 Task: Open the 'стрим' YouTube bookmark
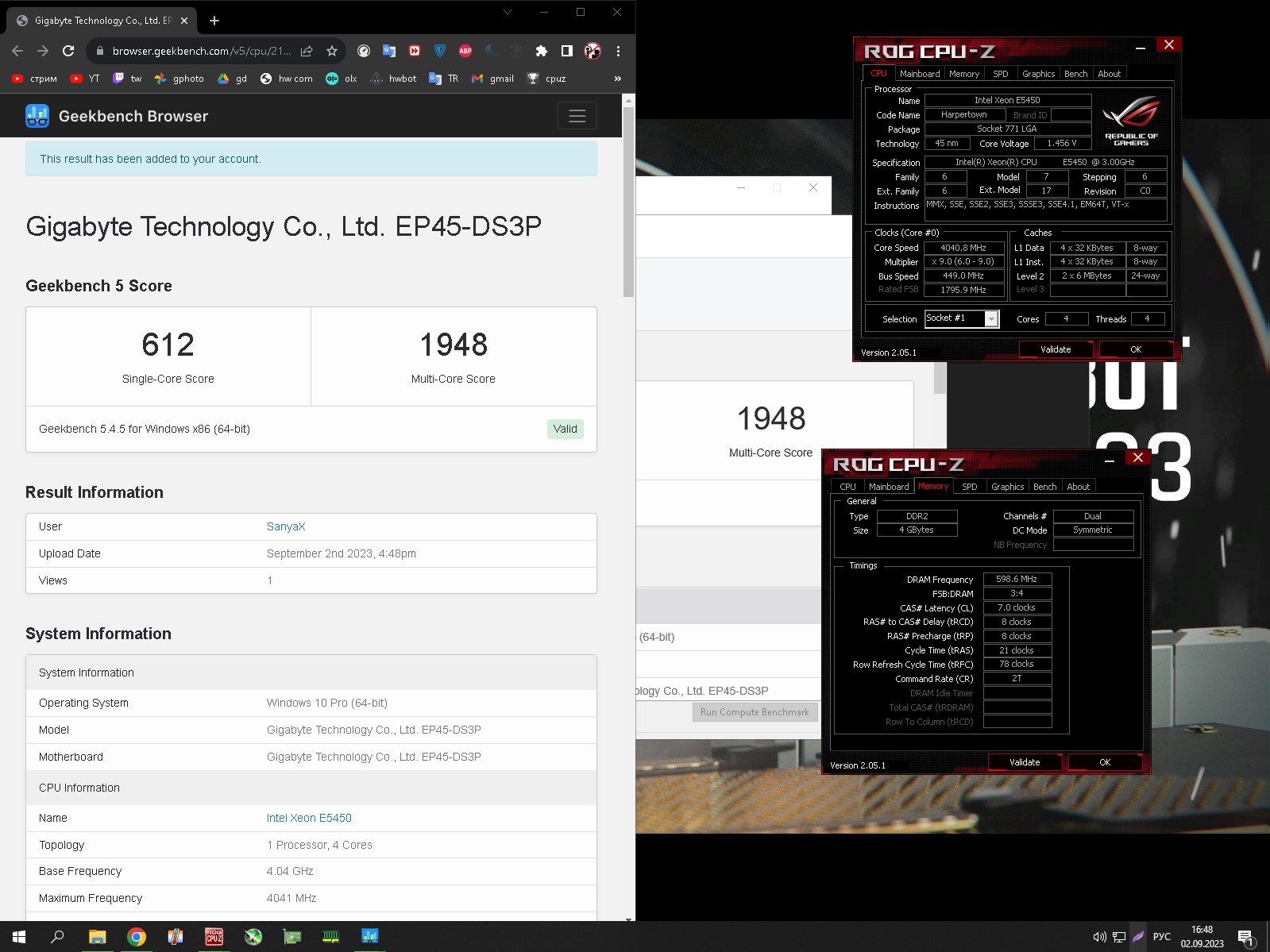pos(35,79)
